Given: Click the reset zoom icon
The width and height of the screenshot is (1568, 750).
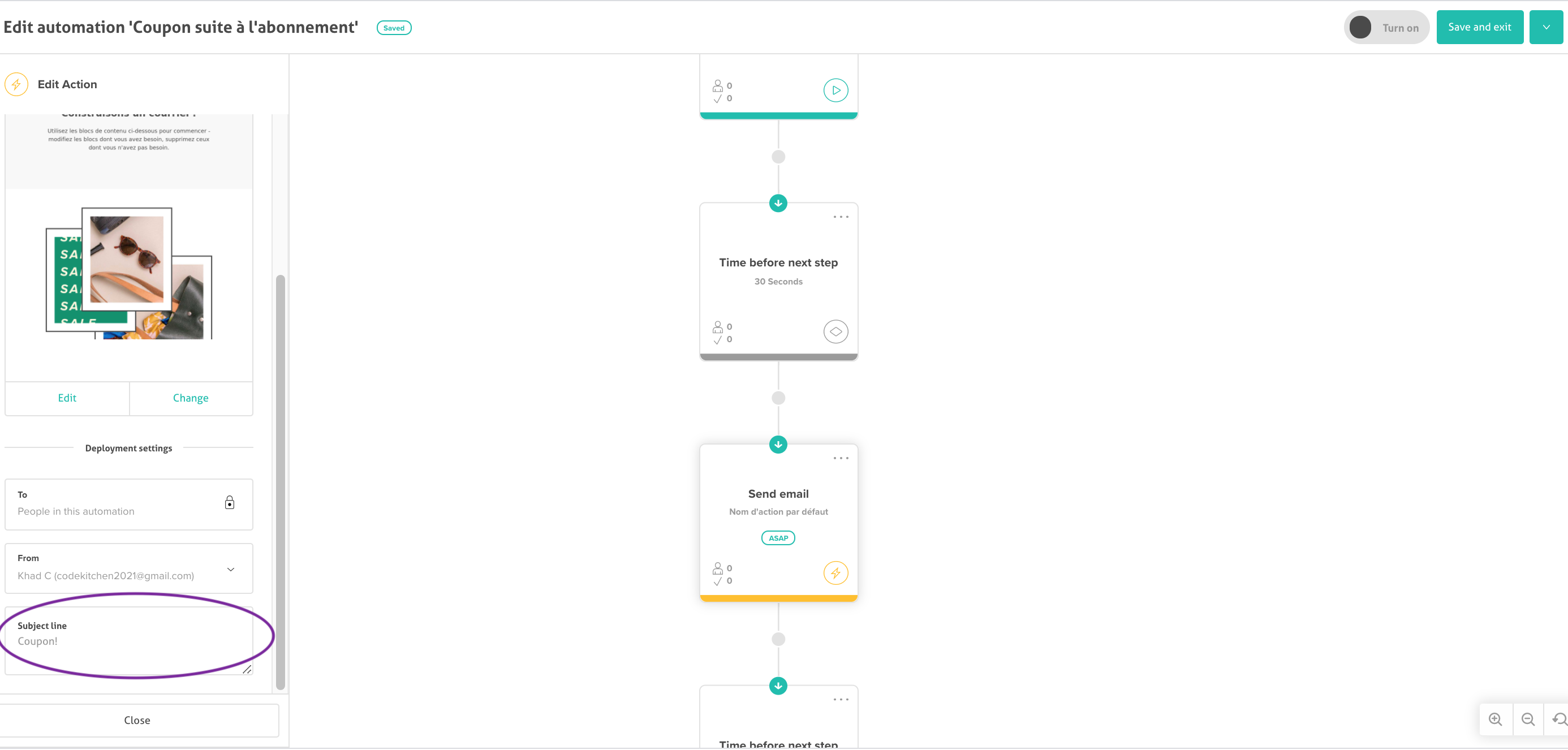Looking at the screenshot, I should tap(1559, 719).
